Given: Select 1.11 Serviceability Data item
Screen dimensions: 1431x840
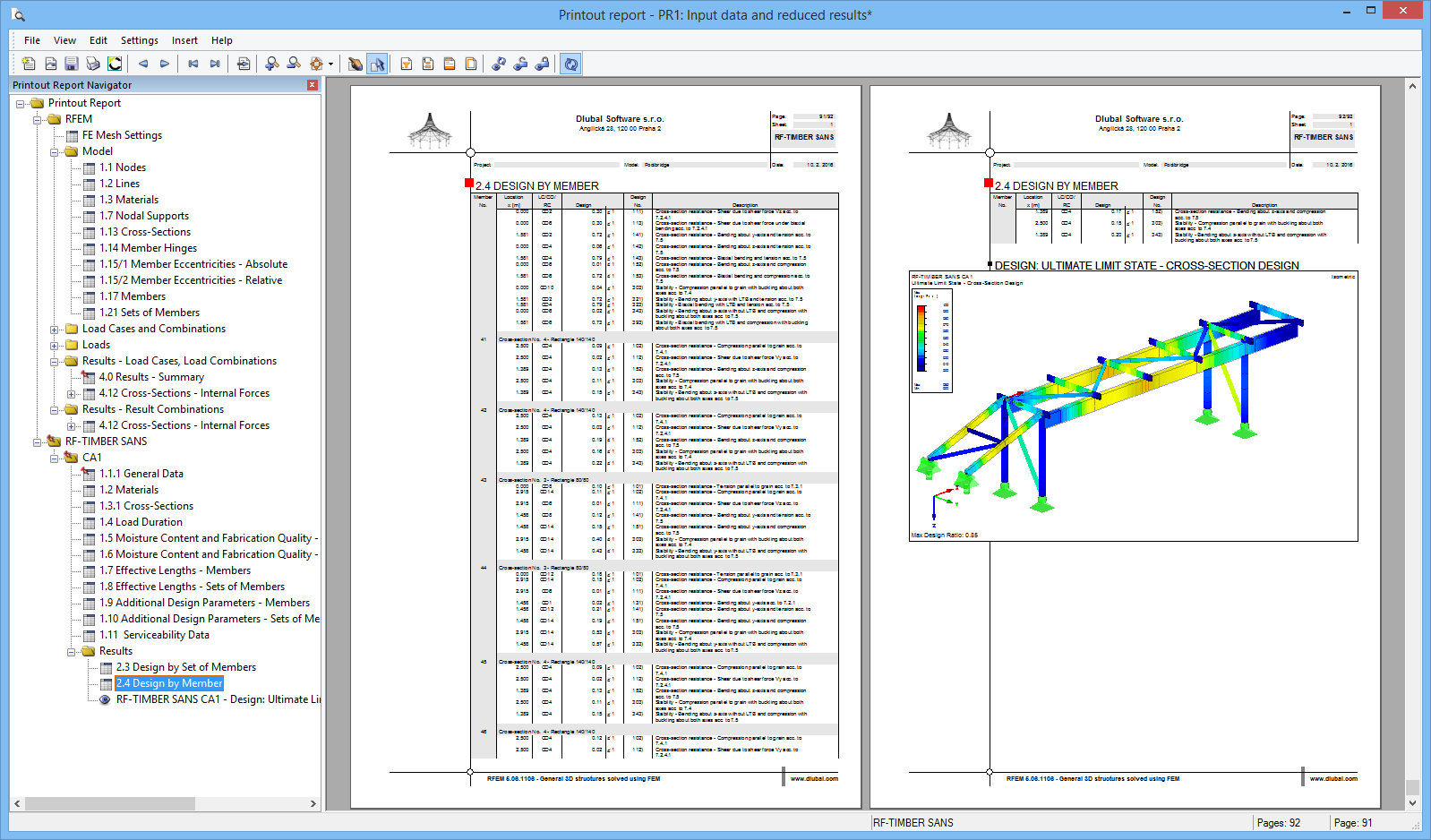Looking at the screenshot, I should pos(154,635).
